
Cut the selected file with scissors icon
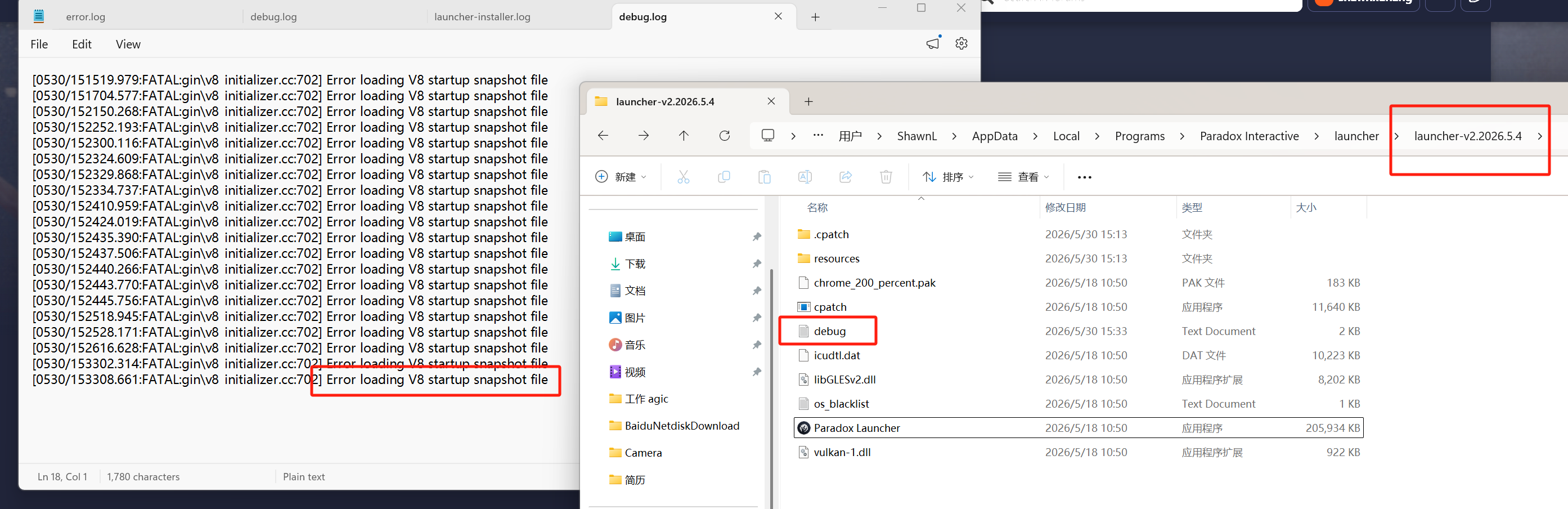click(x=684, y=177)
